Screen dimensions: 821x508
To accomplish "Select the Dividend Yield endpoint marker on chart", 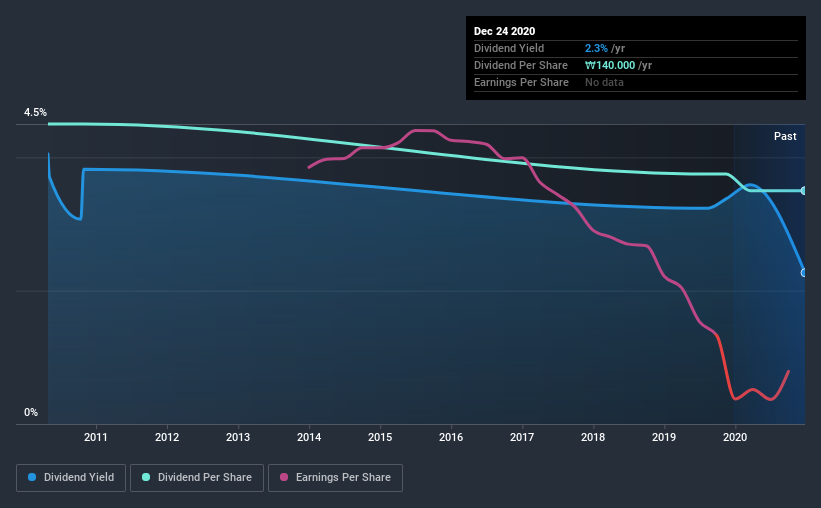I will point(803,273).
